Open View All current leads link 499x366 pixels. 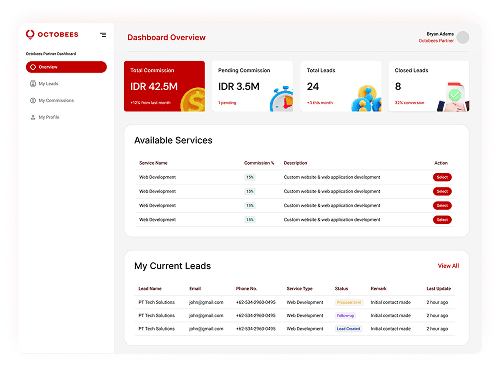[448, 266]
